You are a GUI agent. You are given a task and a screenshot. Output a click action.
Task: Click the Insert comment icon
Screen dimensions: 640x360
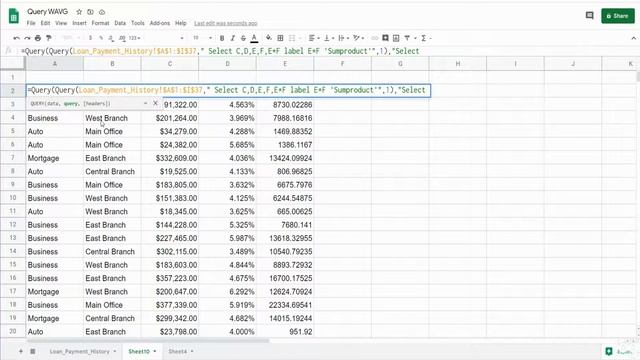click(385, 38)
